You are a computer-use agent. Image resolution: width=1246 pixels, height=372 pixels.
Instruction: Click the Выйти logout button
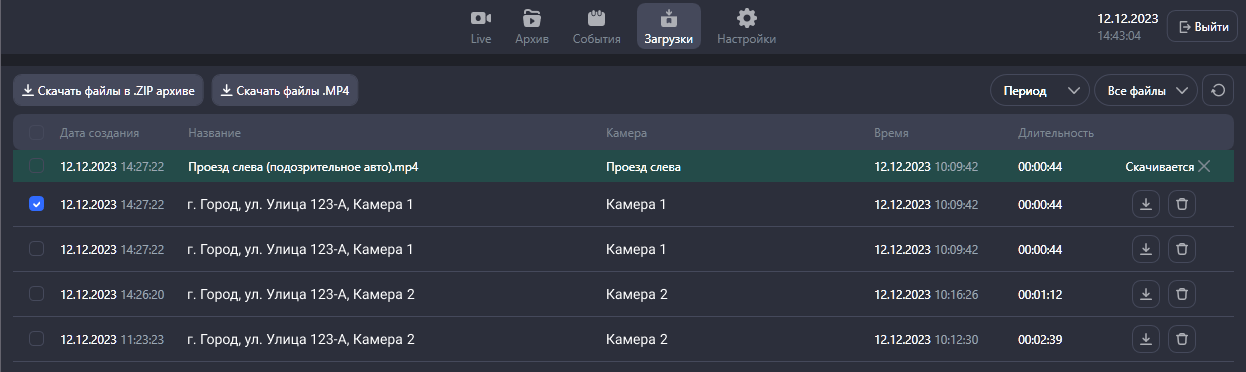[1203, 27]
